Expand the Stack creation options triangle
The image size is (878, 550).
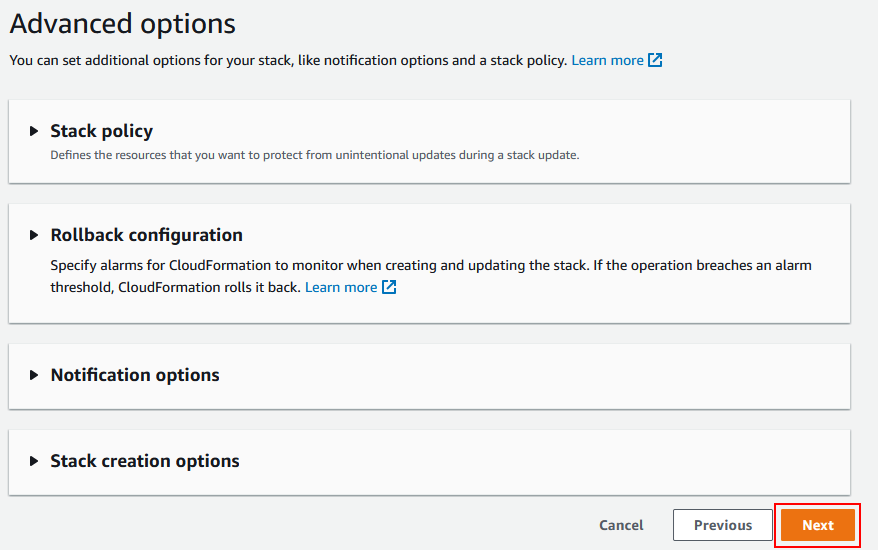34,461
